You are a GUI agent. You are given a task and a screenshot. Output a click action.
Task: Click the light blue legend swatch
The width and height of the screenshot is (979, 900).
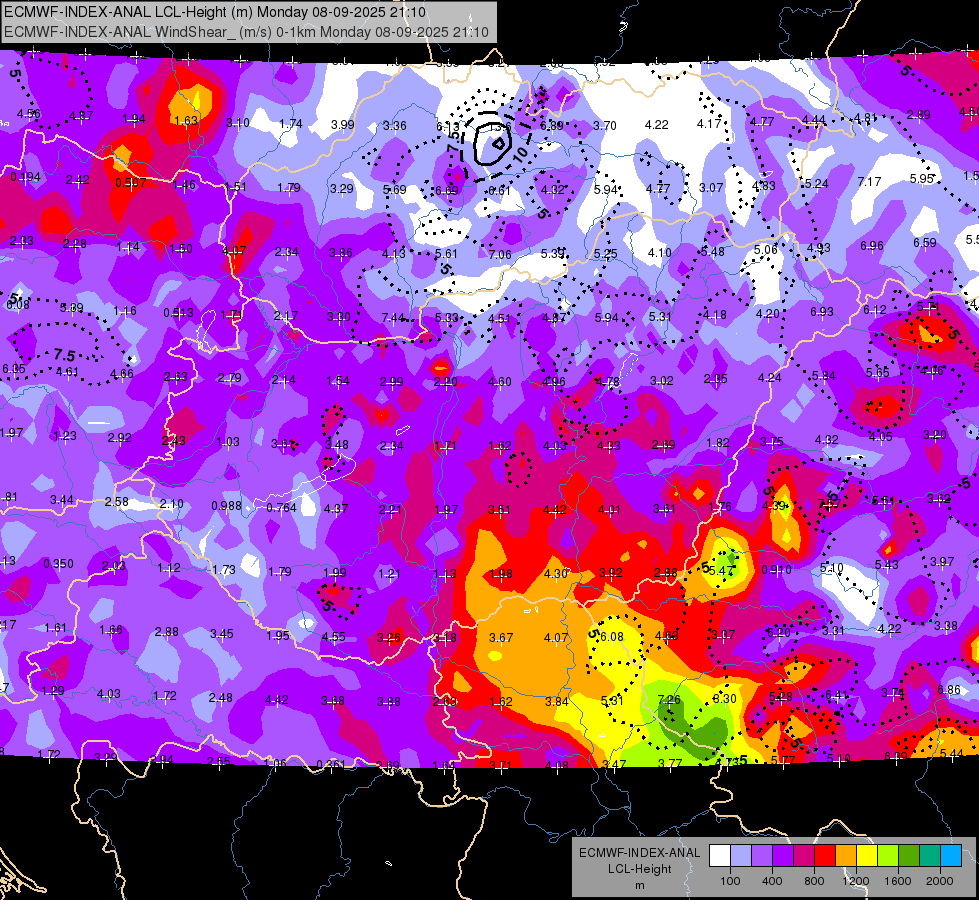click(x=741, y=856)
